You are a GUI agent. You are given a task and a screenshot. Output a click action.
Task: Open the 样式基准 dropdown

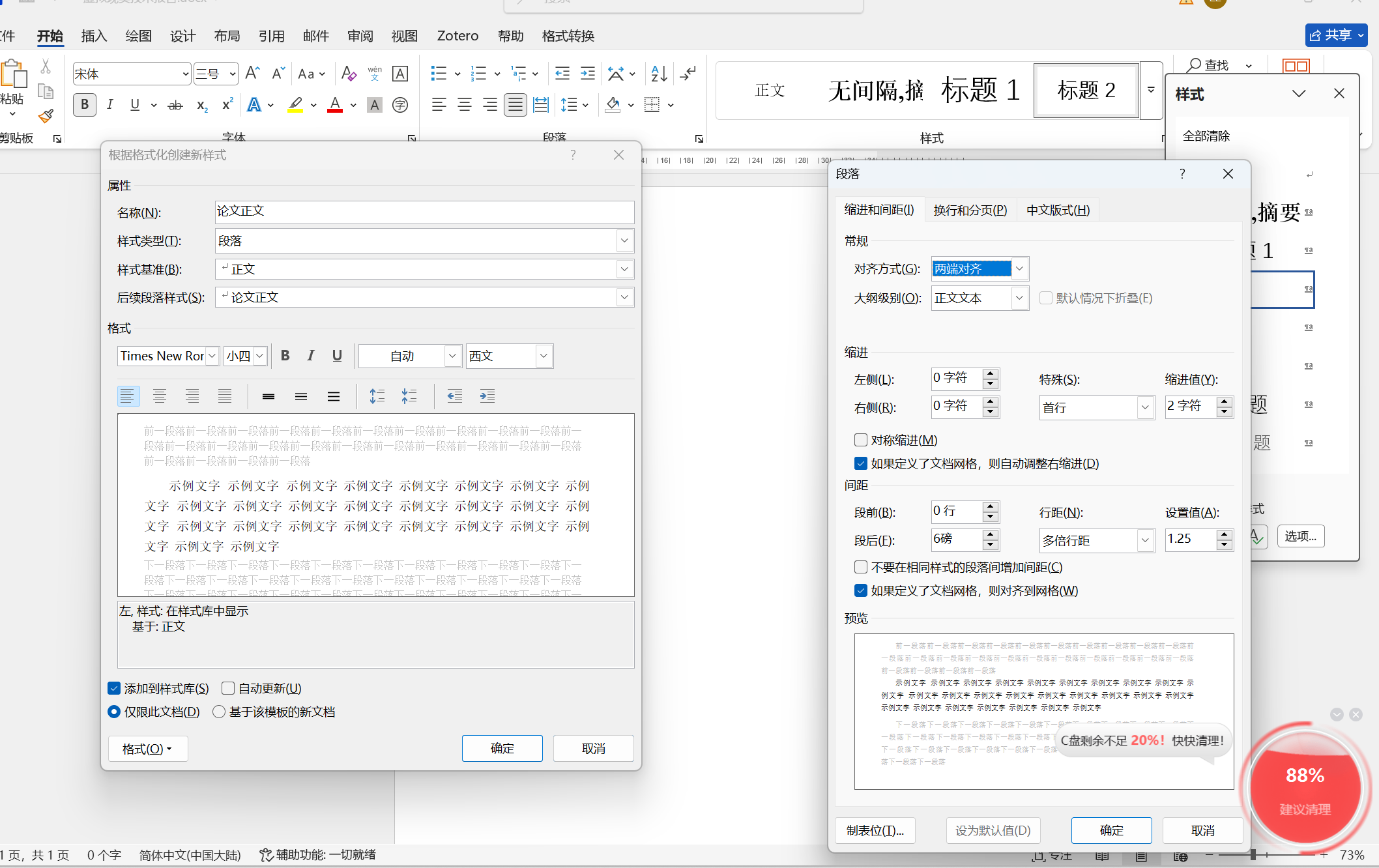tap(624, 269)
